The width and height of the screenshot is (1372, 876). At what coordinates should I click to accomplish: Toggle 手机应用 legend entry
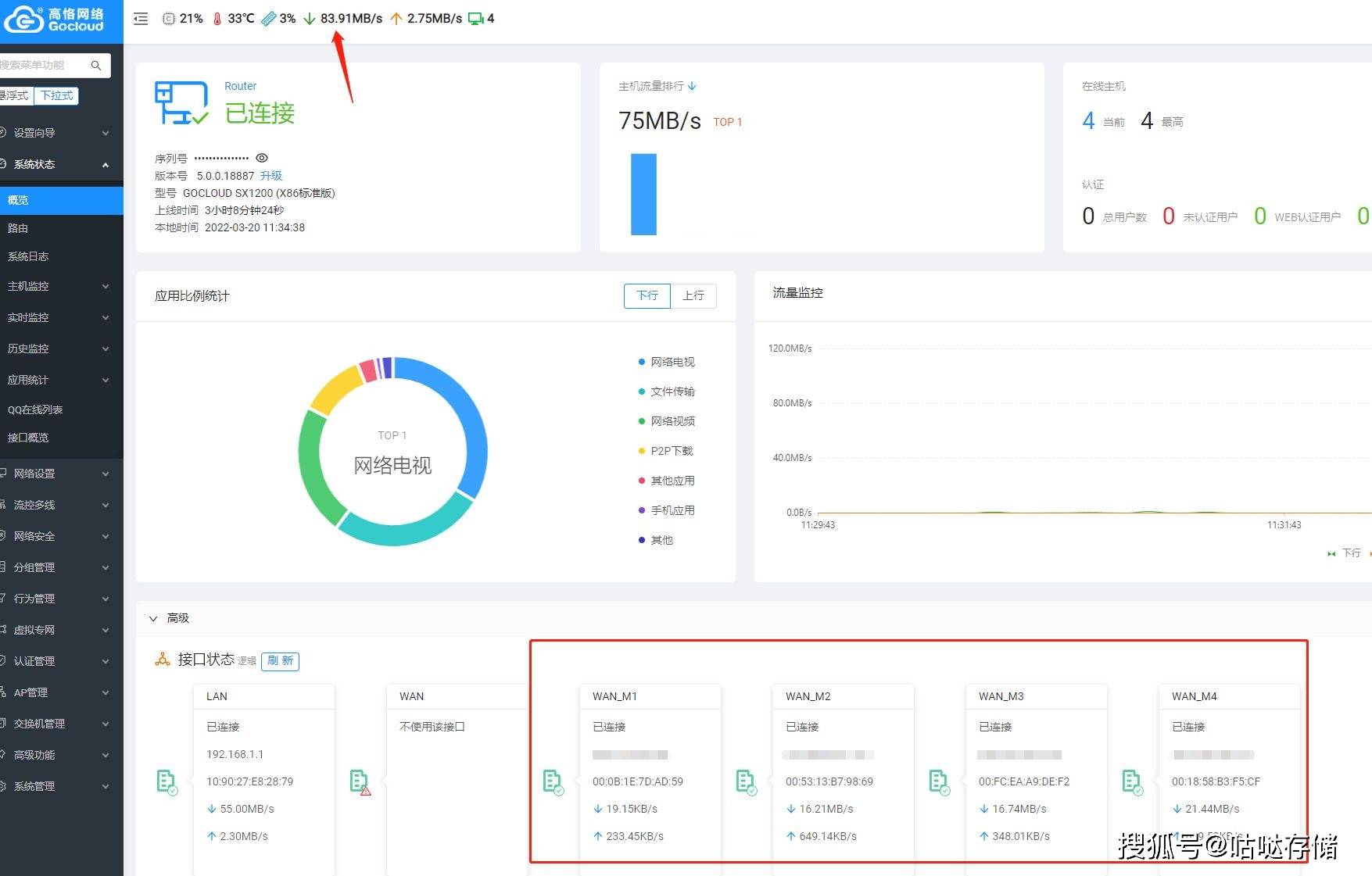point(667,510)
